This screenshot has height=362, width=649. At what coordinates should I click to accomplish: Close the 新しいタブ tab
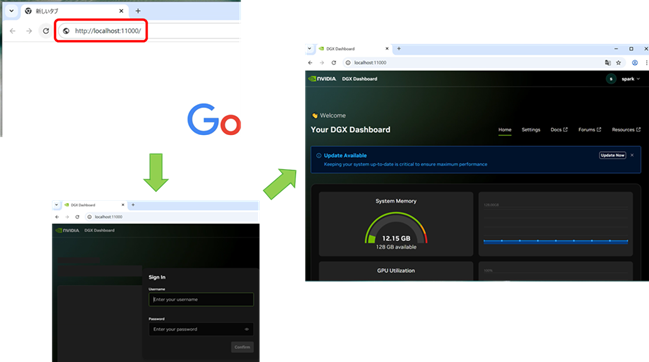point(121,11)
